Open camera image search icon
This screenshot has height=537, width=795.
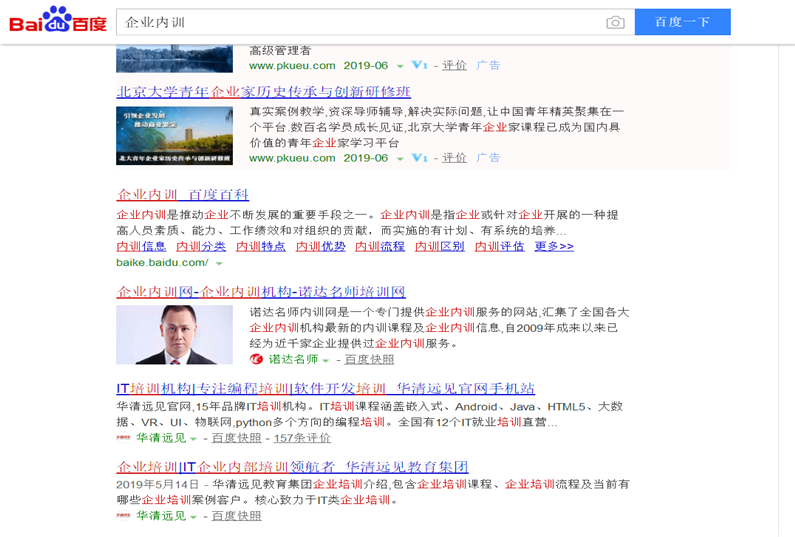click(x=615, y=22)
